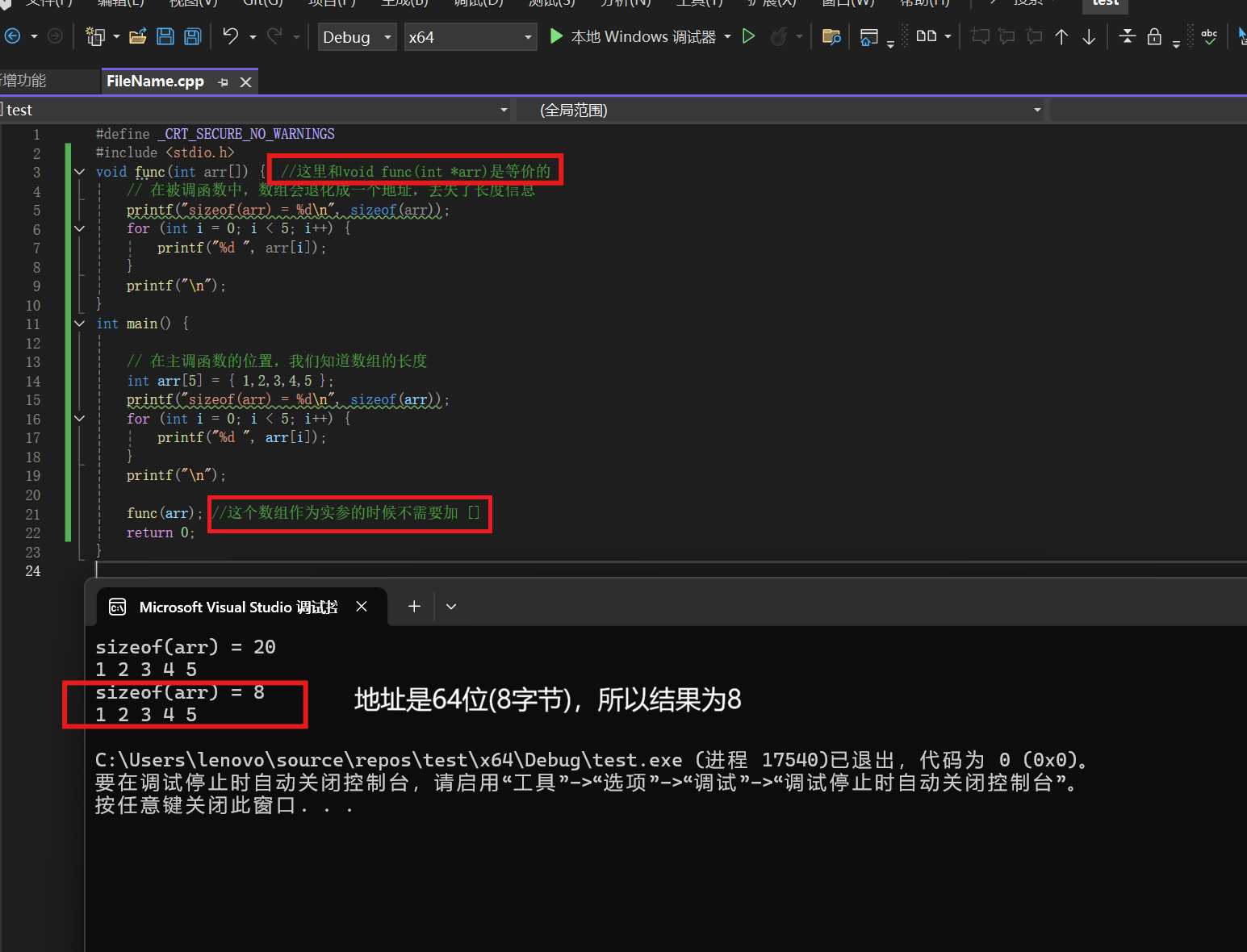Collapse the main function code region

pyautogui.click(x=78, y=323)
